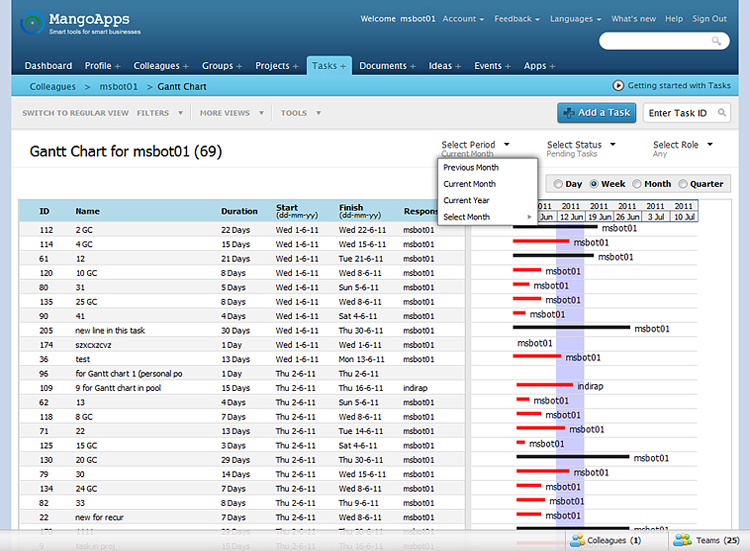Expand the FILTERS dropdown

(x=160, y=113)
